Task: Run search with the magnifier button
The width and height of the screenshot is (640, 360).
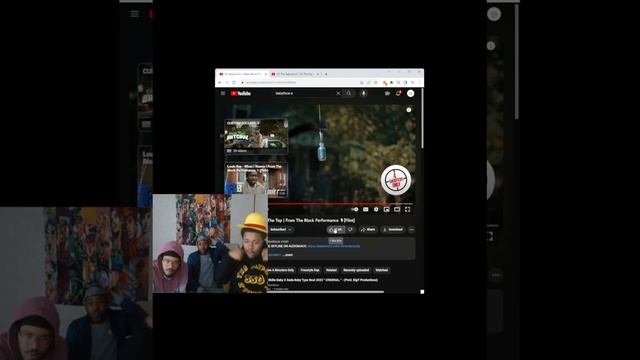Action: point(349,93)
